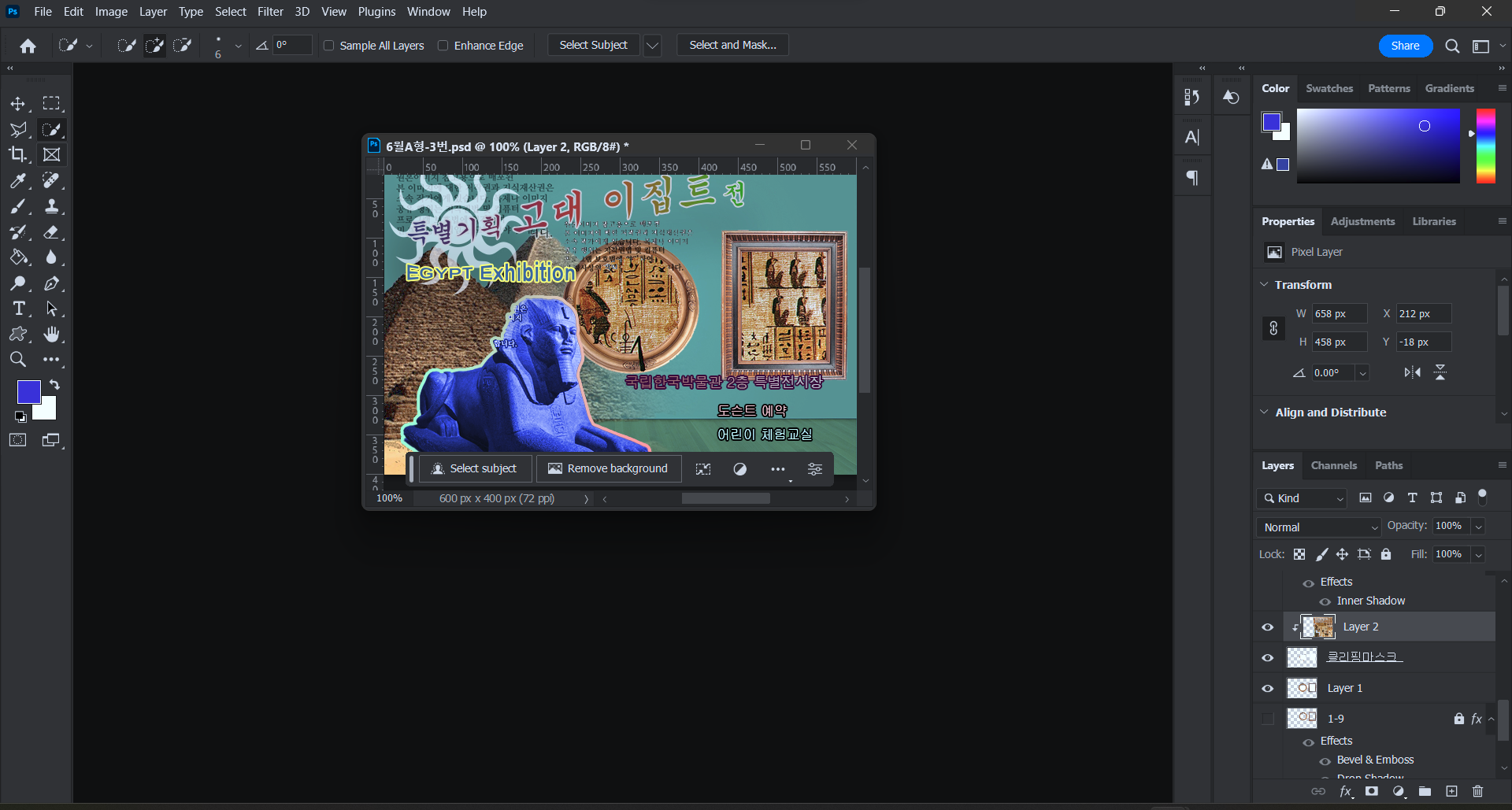
Task: Switch to the Adjustments tab
Action: pos(1362,221)
